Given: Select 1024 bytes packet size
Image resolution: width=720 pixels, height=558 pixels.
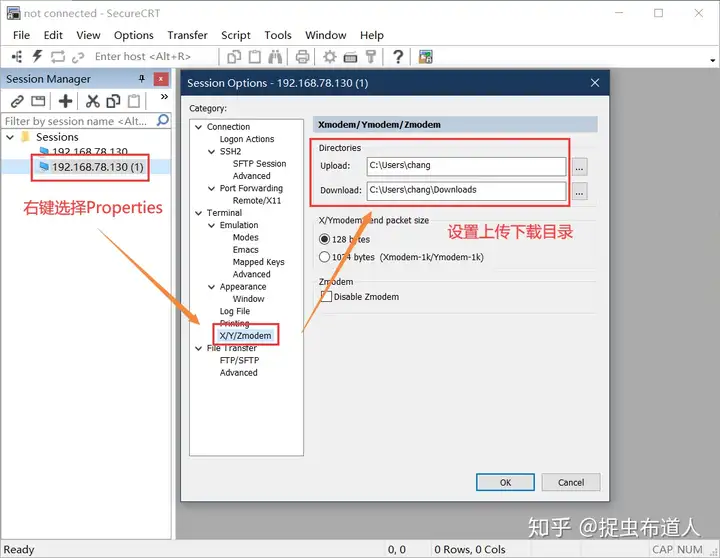Looking at the screenshot, I should tap(324, 257).
